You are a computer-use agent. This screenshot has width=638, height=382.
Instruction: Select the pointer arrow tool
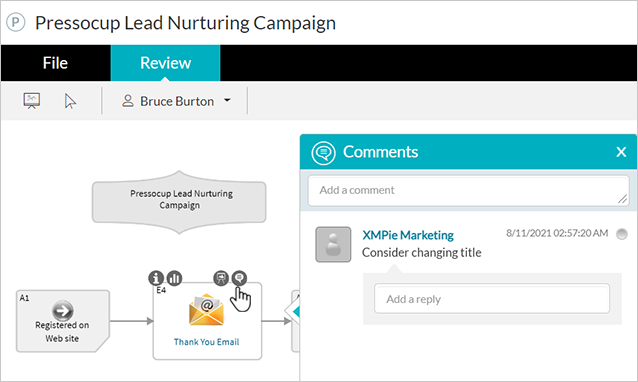click(70, 101)
